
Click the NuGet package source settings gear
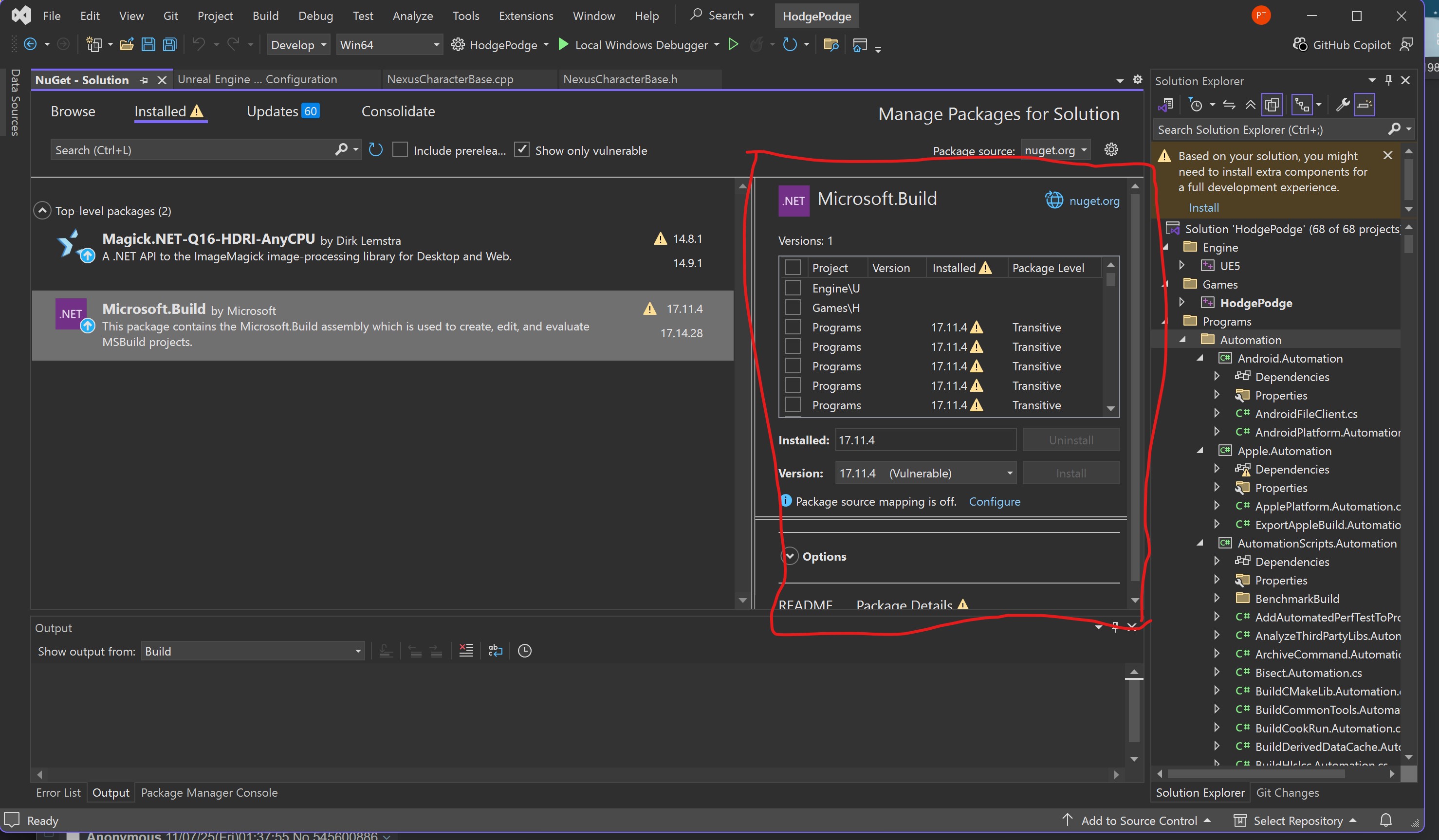[x=1111, y=149]
